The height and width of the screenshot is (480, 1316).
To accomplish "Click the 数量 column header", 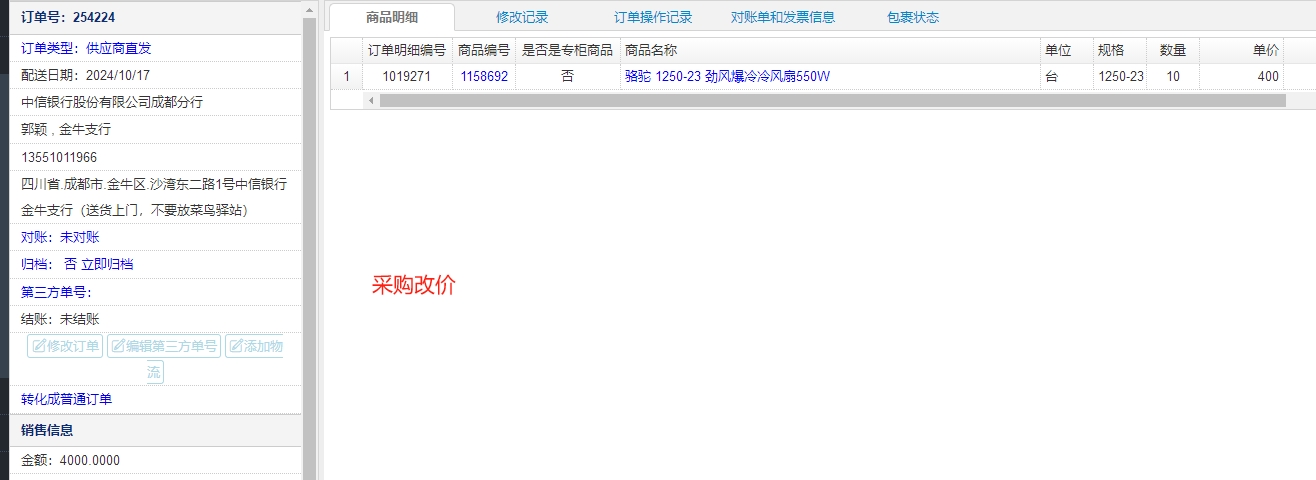I will [1174, 50].
